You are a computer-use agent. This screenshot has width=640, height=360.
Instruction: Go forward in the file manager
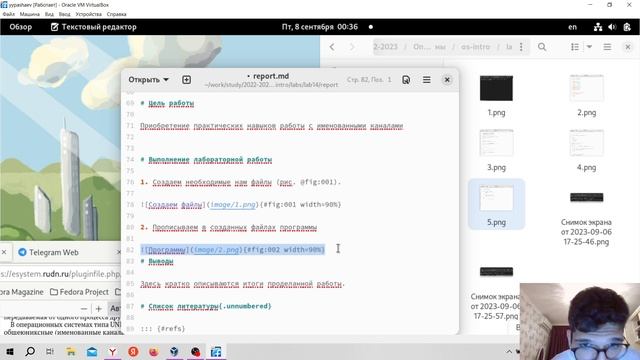coord(352,47)
